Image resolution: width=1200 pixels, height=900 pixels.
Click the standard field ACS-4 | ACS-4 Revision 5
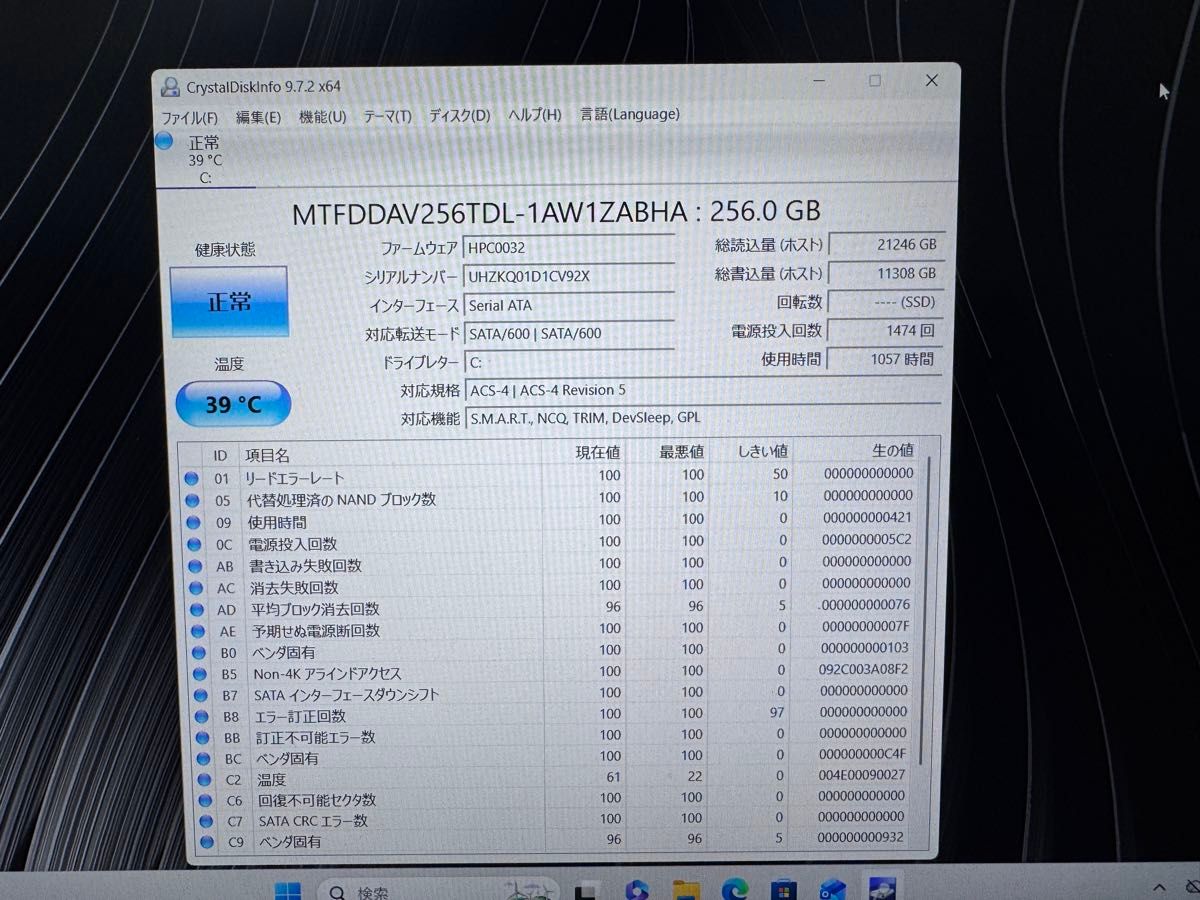[702, 390]
